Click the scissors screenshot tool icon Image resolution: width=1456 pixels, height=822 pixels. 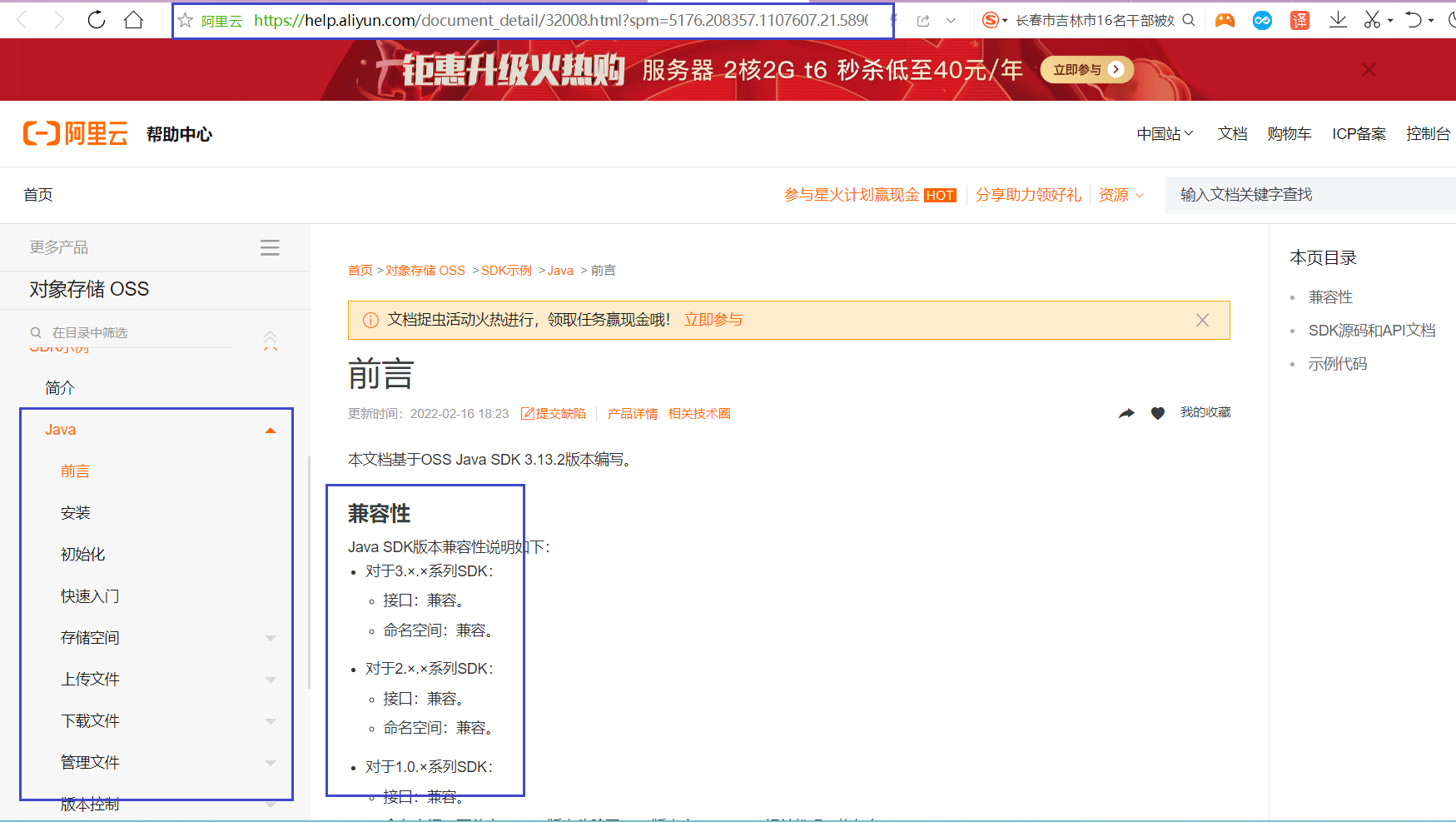[1372, 20]
